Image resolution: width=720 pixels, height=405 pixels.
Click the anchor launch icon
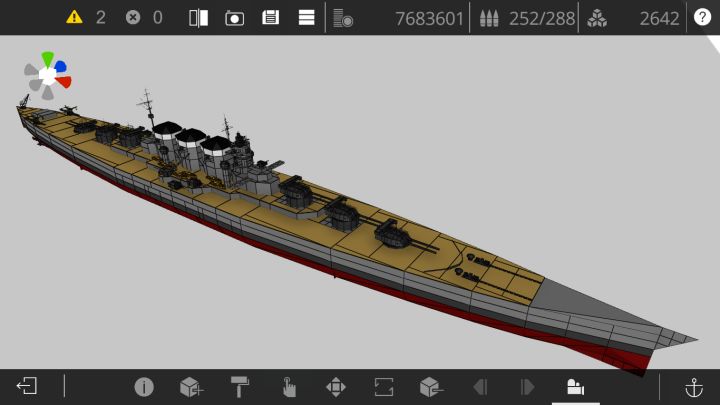click(x=694, y=387)
